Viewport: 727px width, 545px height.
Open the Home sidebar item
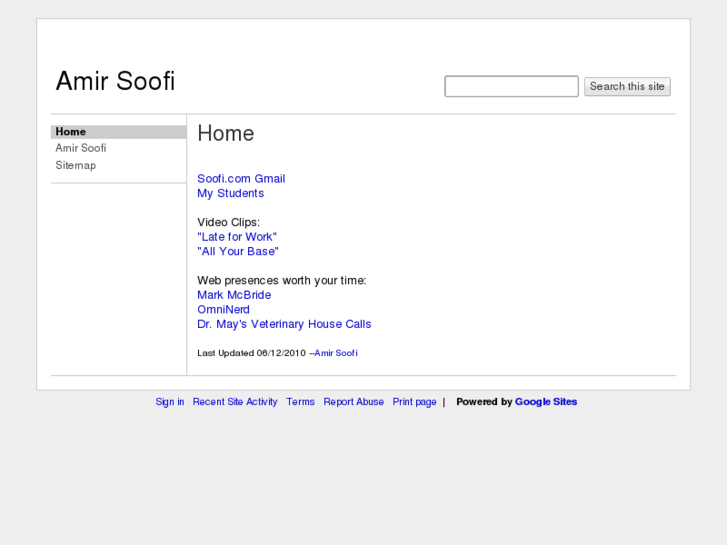coord(119,132)
